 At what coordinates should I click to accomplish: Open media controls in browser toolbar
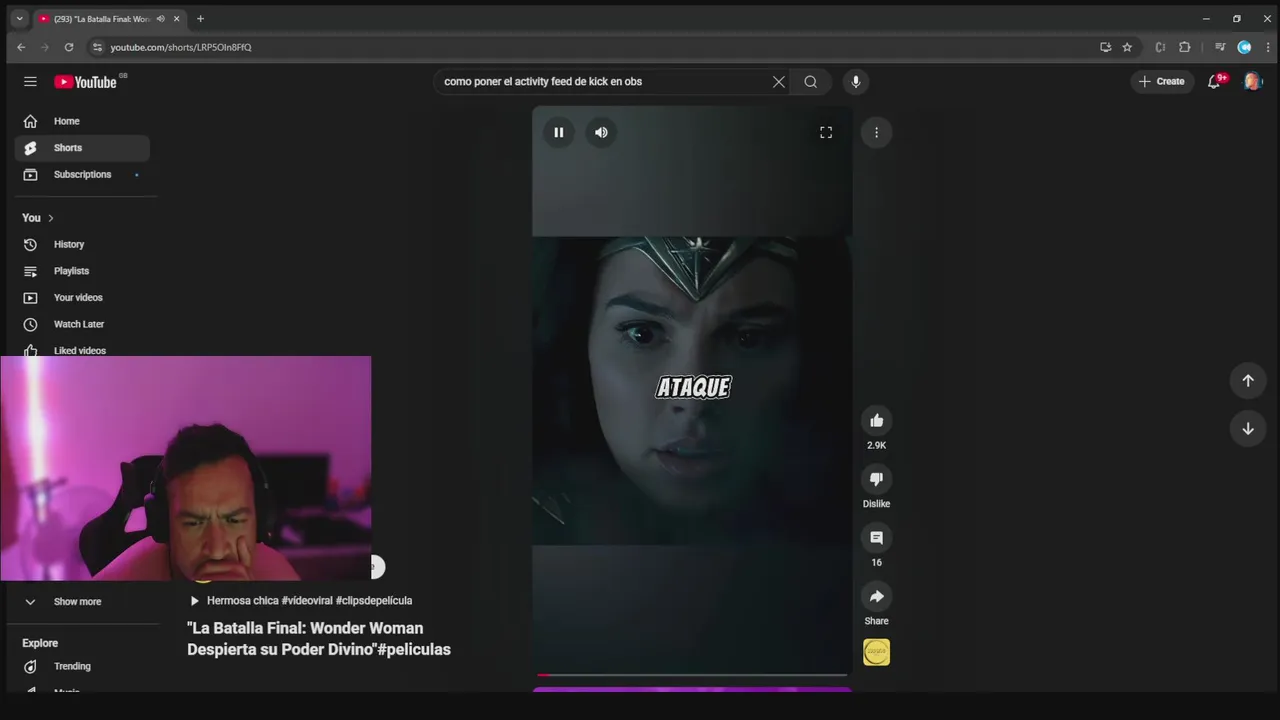coord(1220,47)
